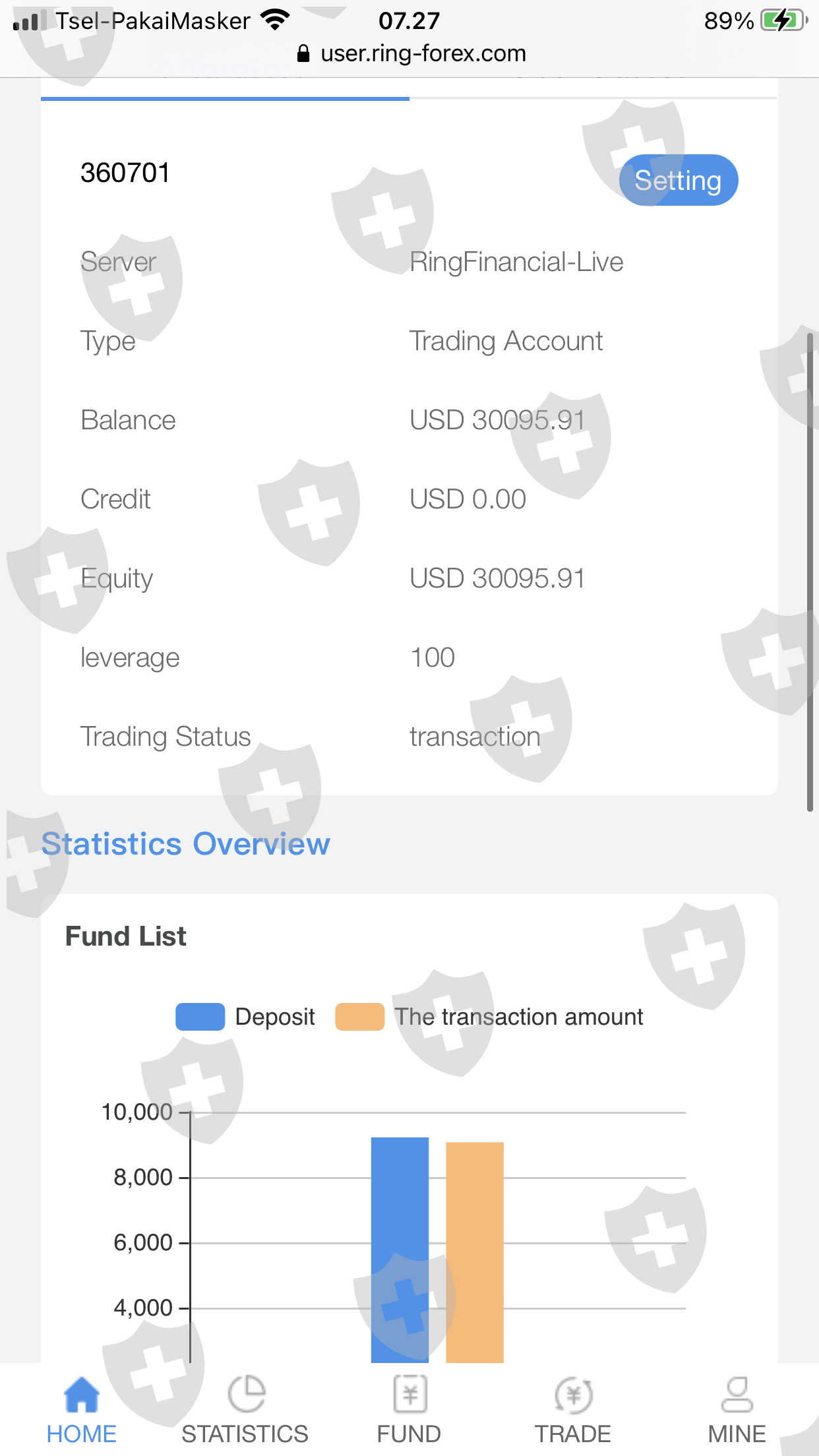819x1456 pixels.
Task: Click the page scrollbar on the right
Action: pos(810,572)
